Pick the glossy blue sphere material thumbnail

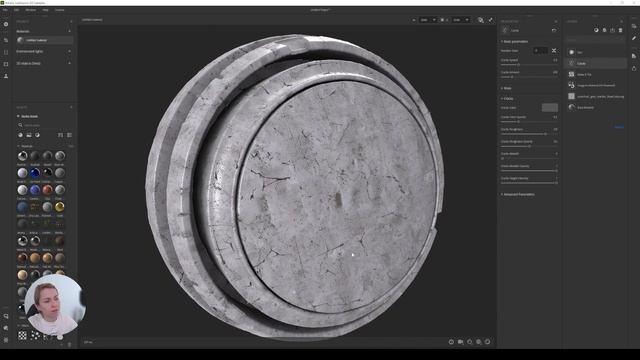pos(35,173)
